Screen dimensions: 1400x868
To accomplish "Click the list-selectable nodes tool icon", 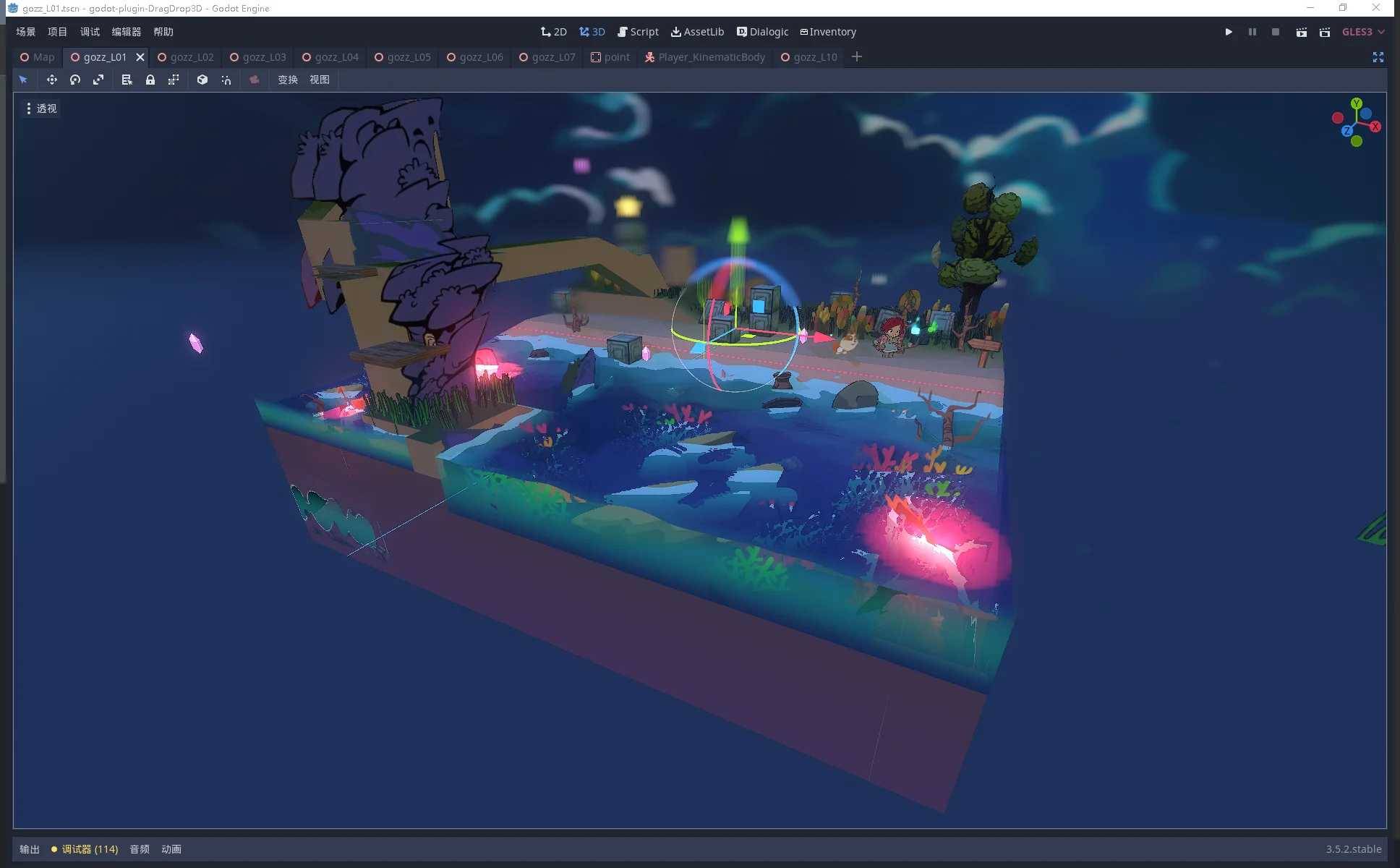I will point(127,80).
